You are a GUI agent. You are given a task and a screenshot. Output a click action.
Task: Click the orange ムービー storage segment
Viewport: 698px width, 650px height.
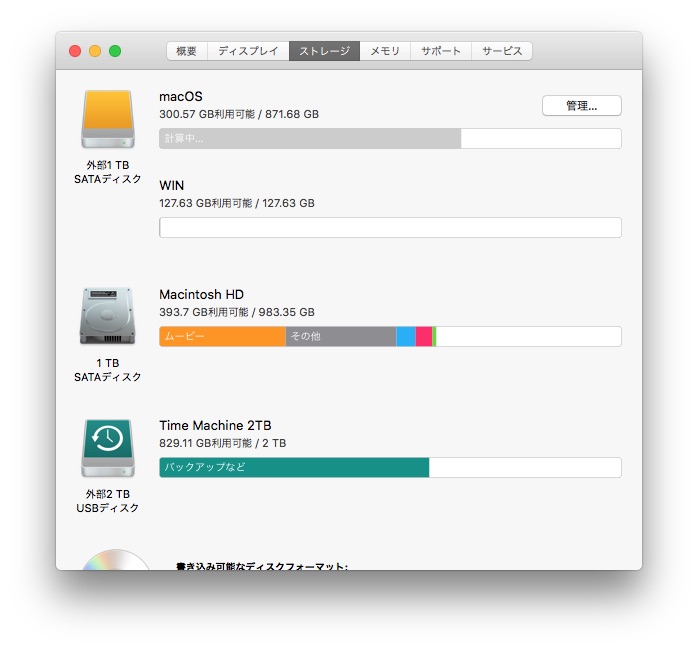[x=222, y=336]
